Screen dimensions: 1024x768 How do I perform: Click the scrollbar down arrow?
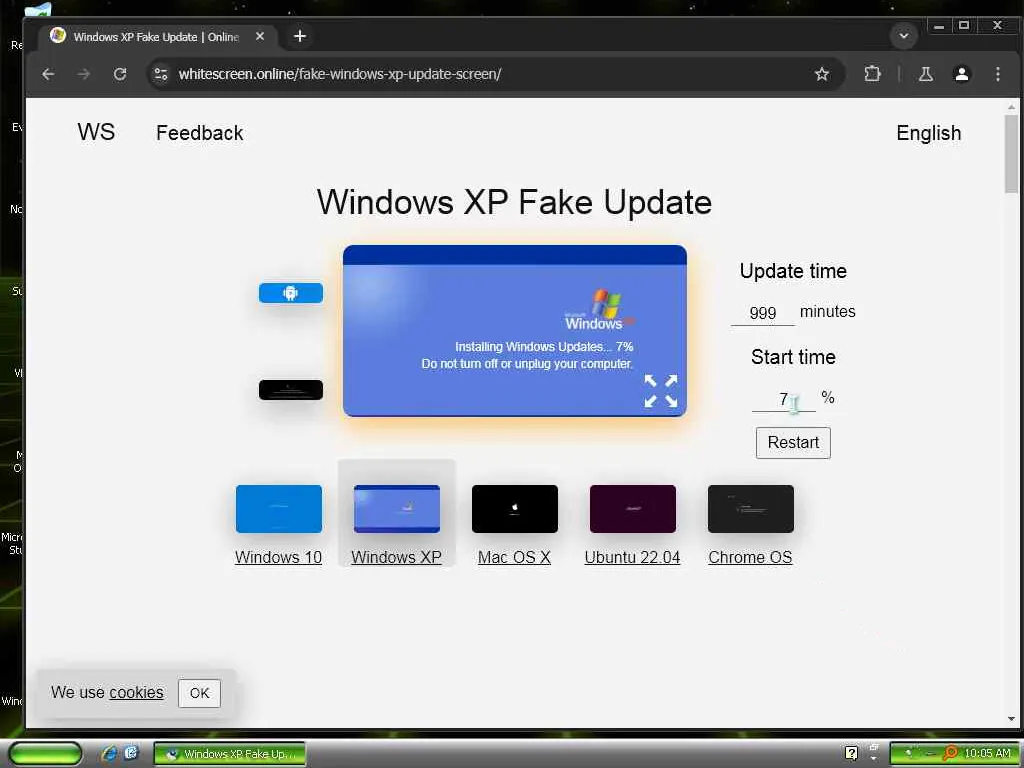point(1011,719)
